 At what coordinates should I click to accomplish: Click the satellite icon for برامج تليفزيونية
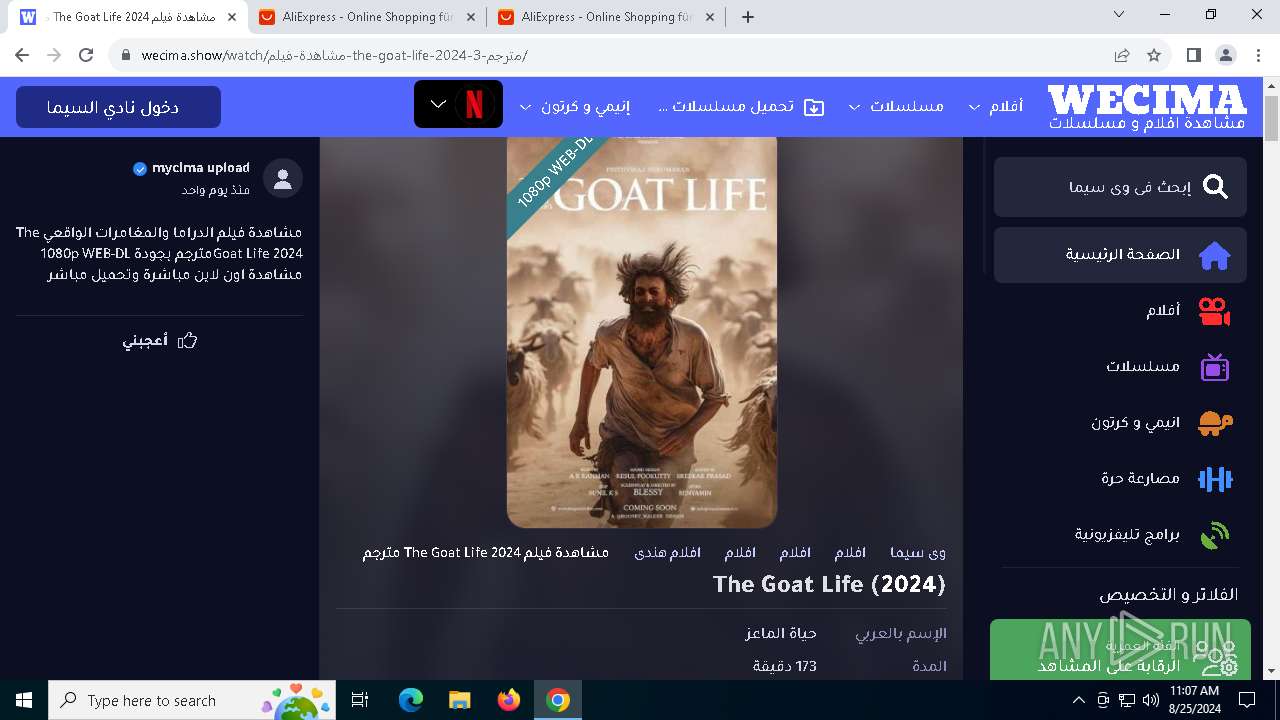point(1215,535)
